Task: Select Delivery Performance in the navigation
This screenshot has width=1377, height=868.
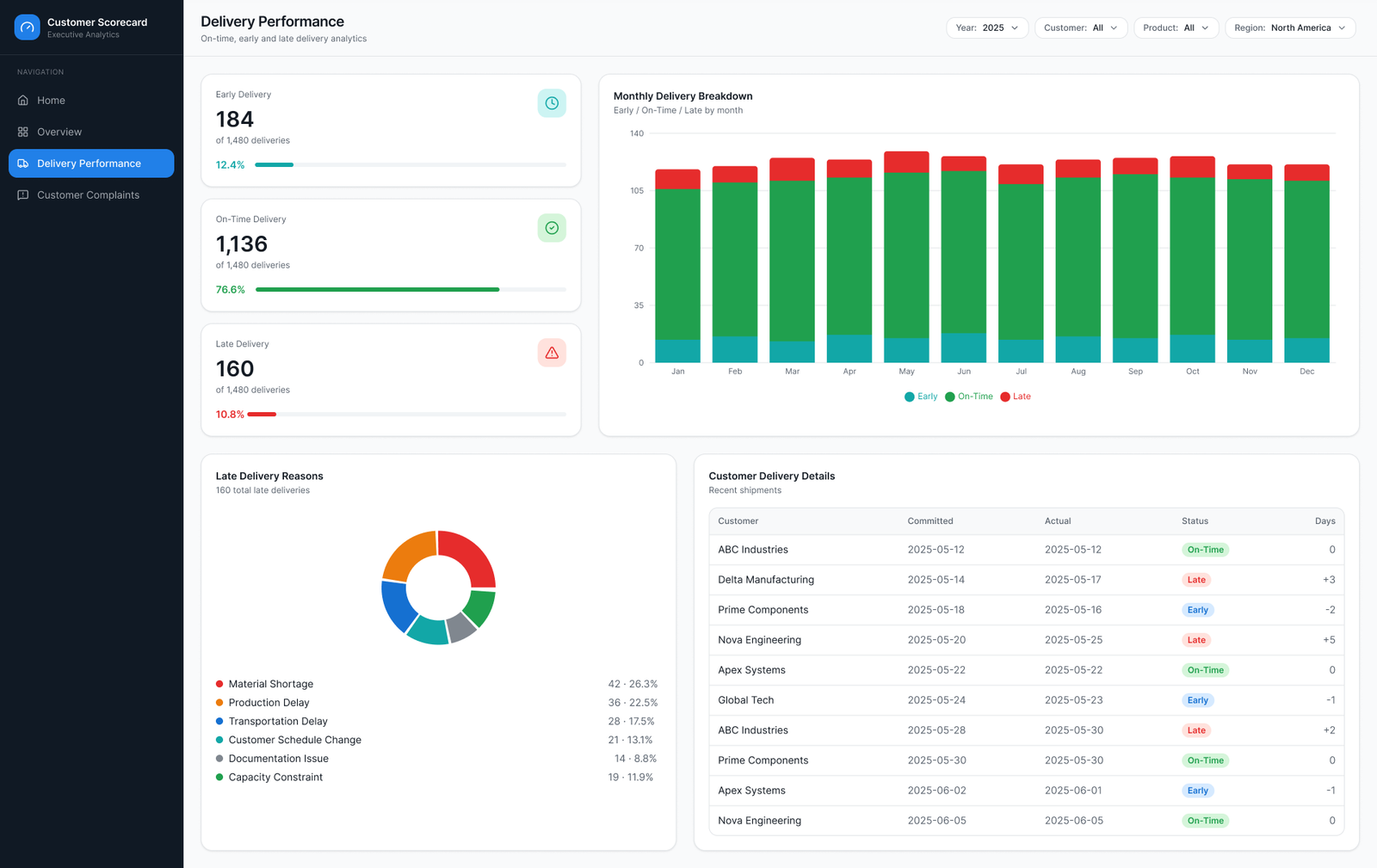Action: (91, 163)
